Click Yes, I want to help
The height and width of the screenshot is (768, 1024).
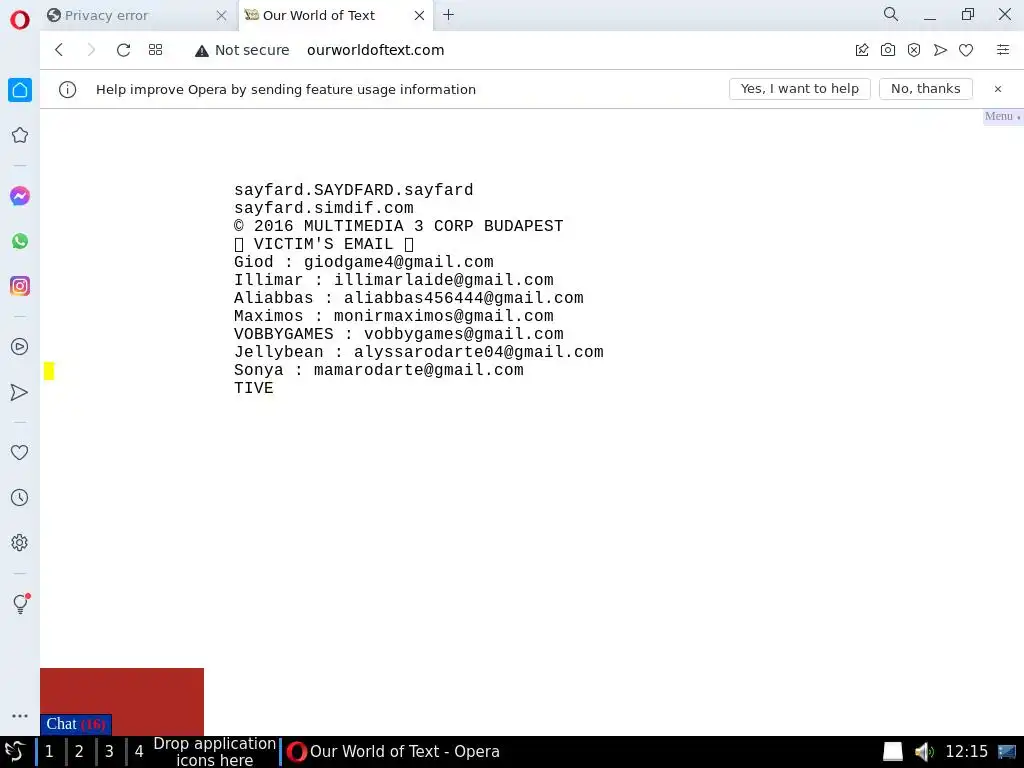799,89
